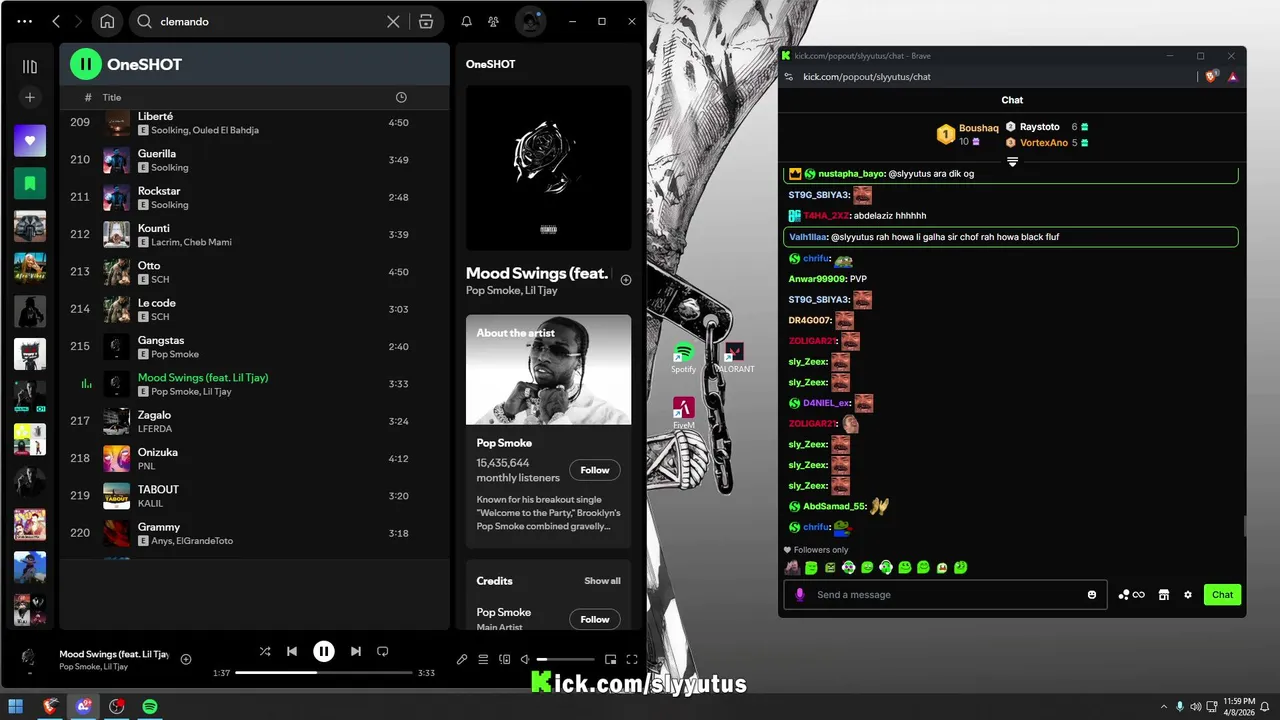Toggle shuffle playback
Screen dimensions: 1280x720
point(265,651)
